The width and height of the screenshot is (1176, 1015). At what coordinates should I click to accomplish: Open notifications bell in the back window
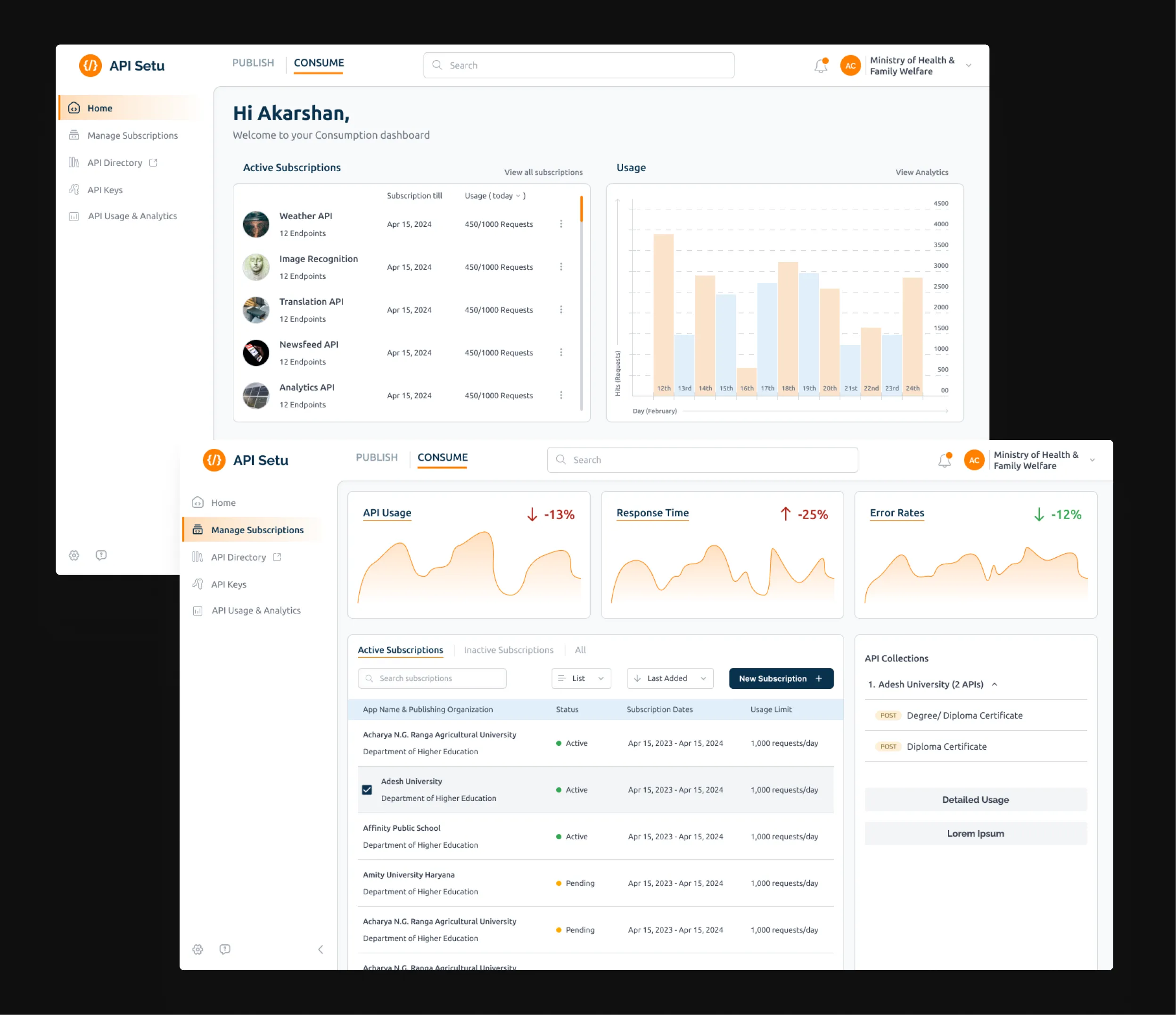pos(821,66)
